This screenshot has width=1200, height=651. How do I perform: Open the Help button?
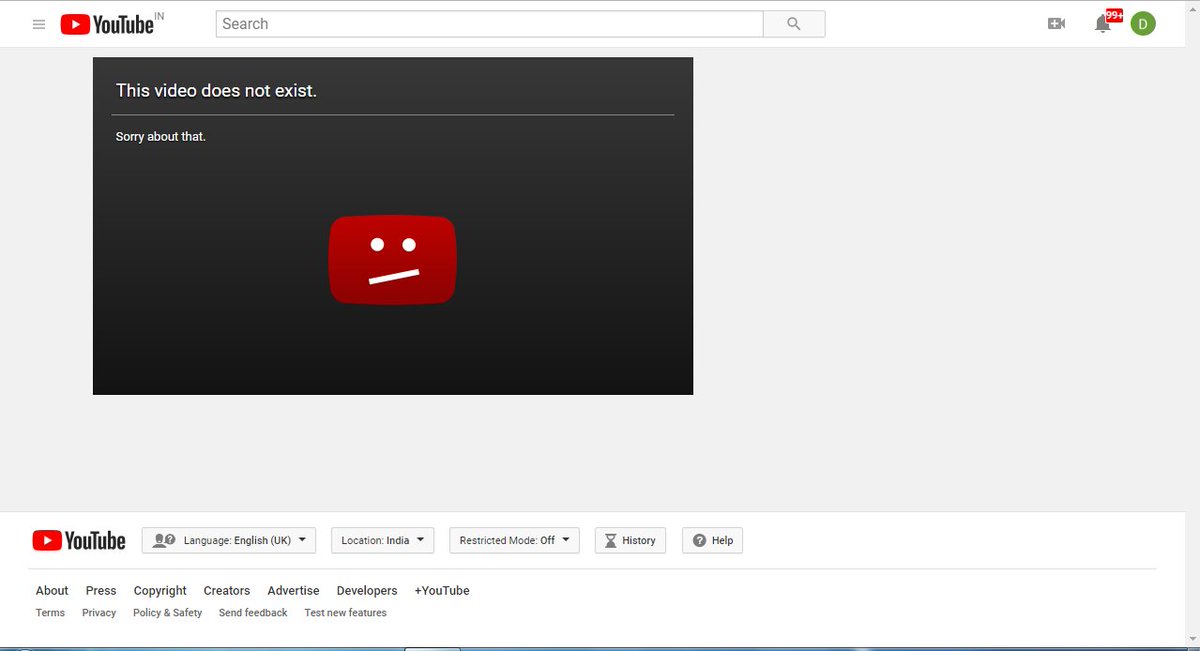(x=713, y=540)
